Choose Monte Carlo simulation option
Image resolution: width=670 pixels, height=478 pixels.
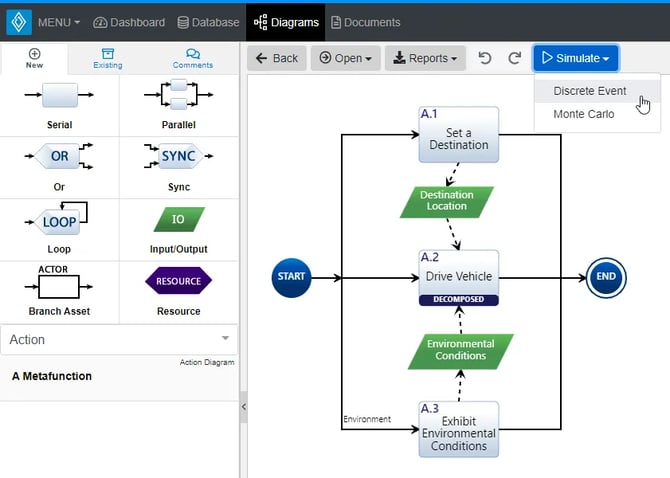point(597,114)
